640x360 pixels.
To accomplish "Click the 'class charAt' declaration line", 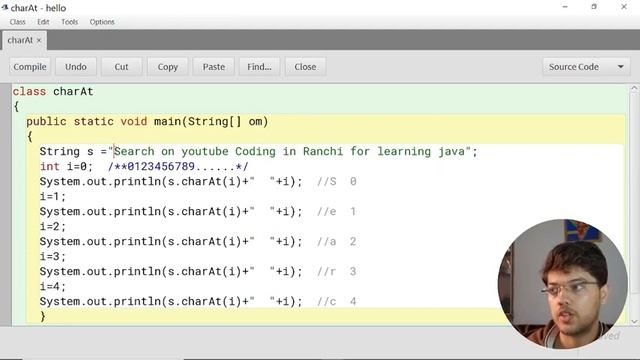I will point(53,91).
